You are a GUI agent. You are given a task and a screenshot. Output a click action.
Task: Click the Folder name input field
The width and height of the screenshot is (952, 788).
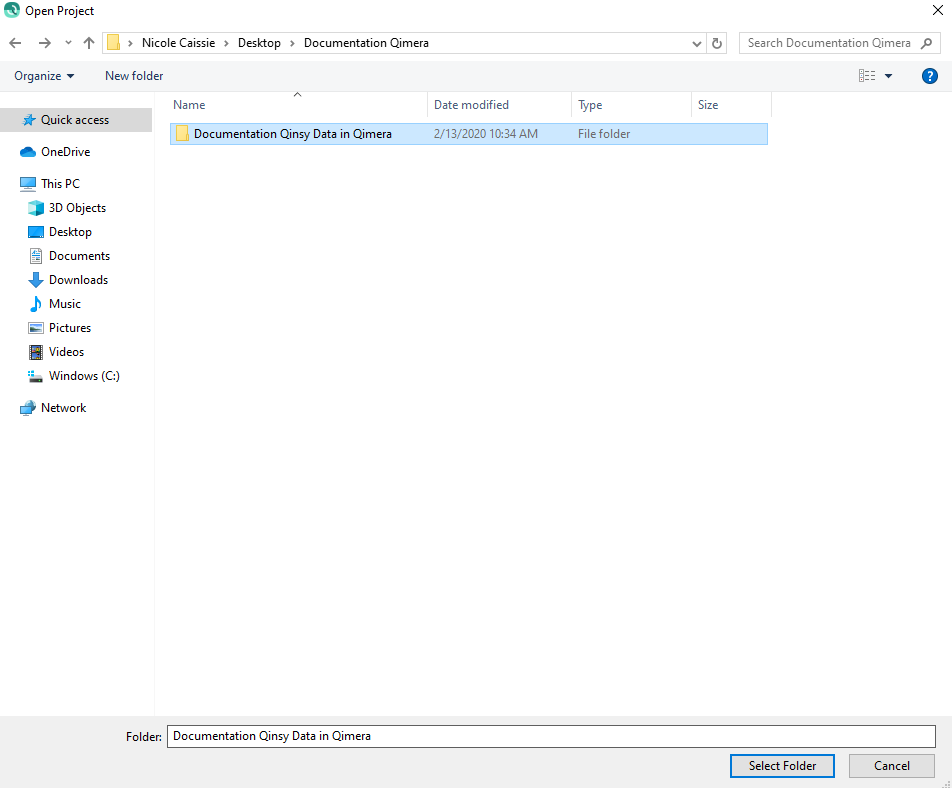551,736
